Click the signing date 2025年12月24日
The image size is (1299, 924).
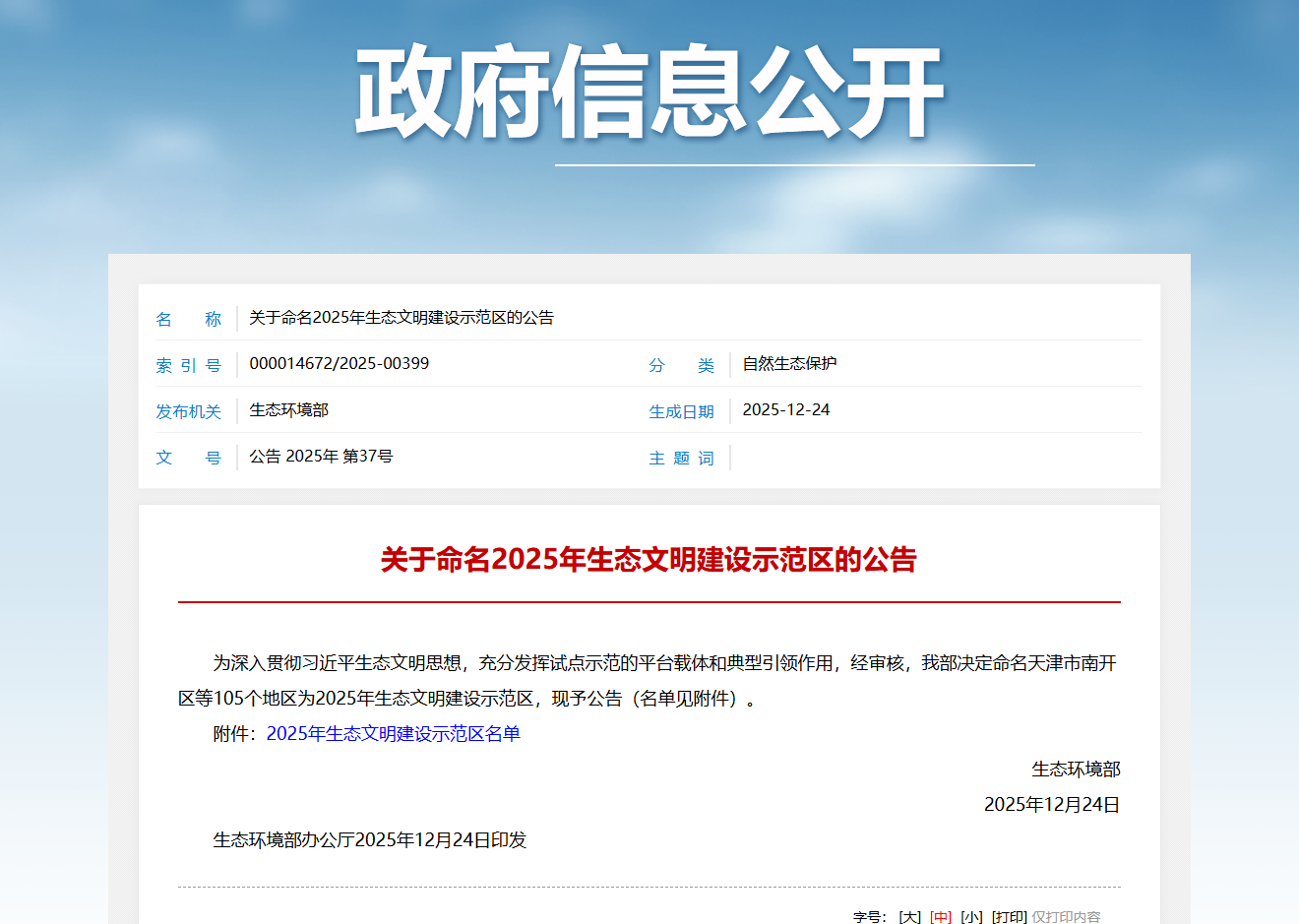(x=1051, y=805)
